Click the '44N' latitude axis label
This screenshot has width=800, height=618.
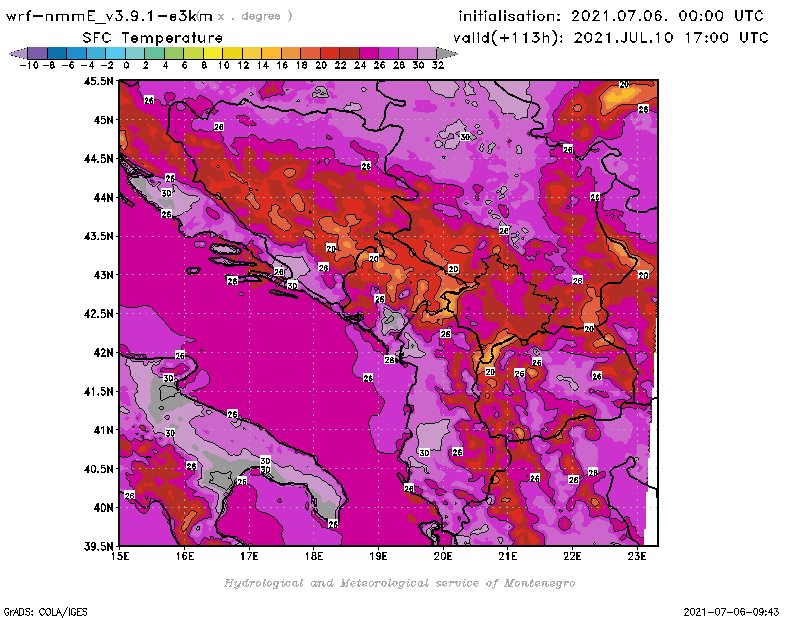[x=103, y=197]
